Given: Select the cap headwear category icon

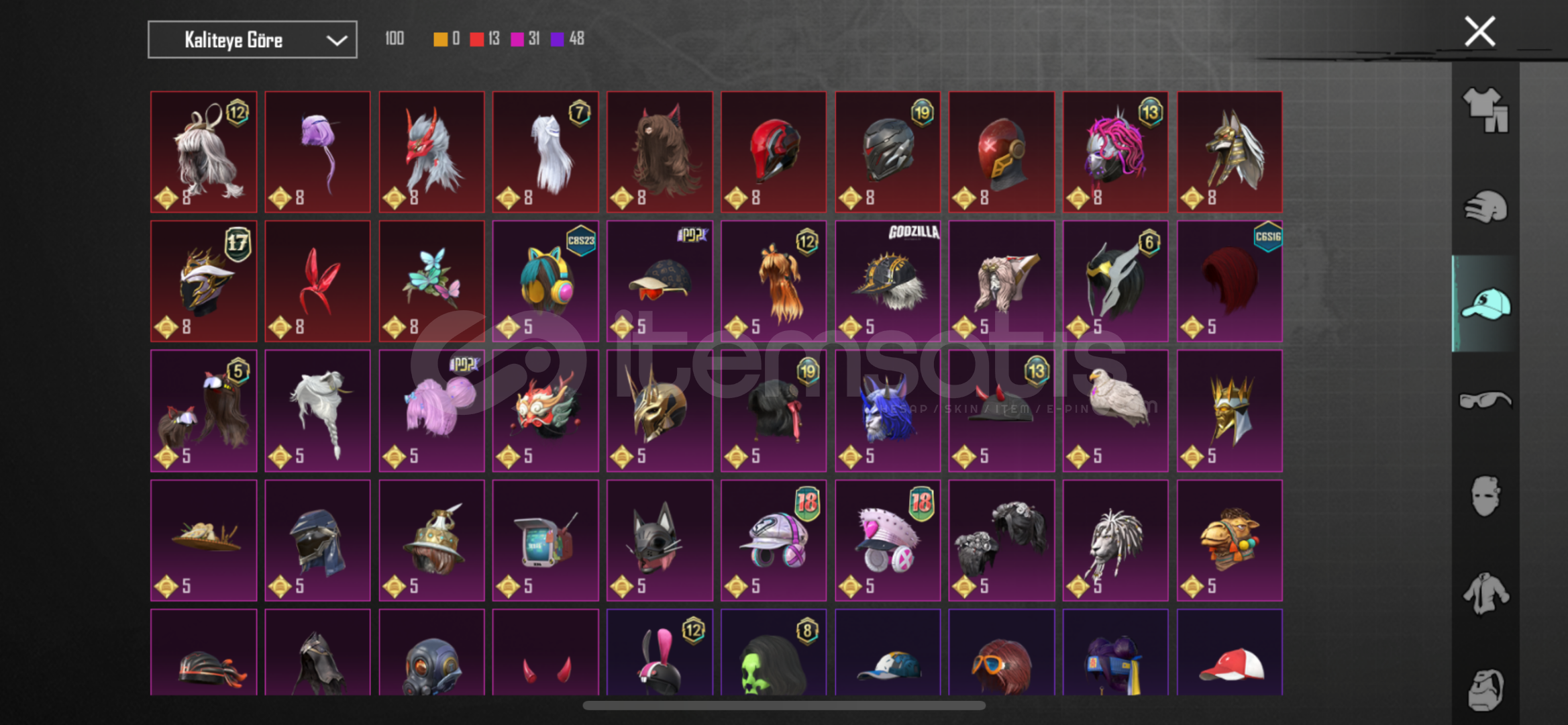Looking at the screenshot, I should (1485, 303).
